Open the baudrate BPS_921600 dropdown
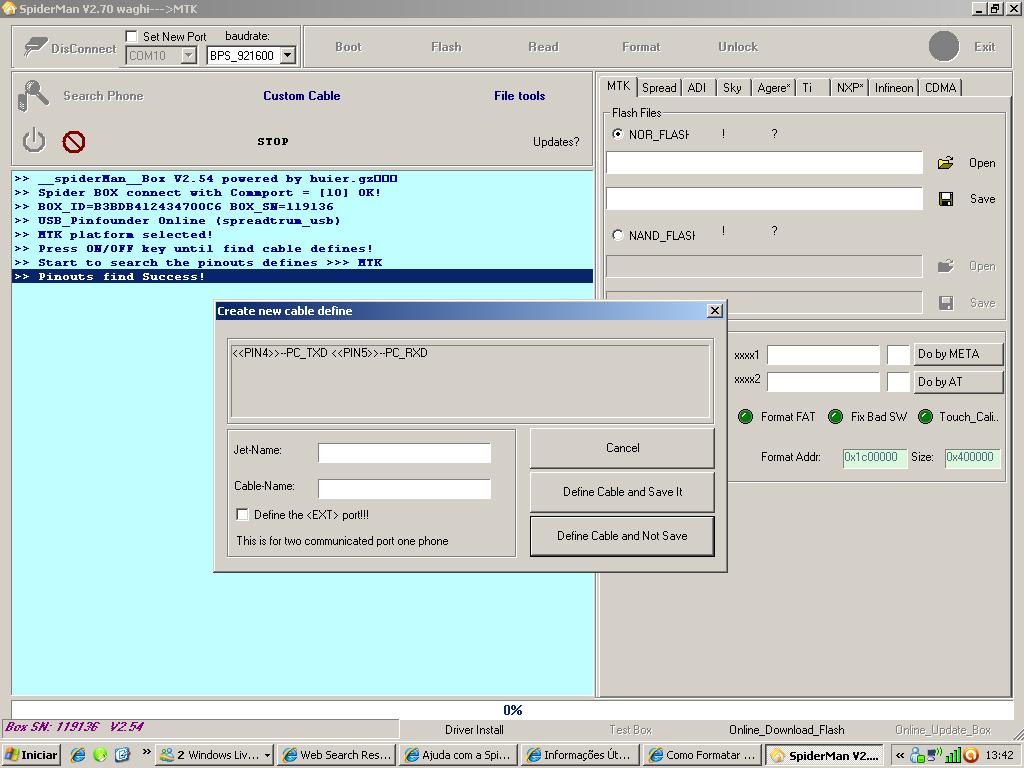The width and height of the screenshot is (1024, 768). 287,56
